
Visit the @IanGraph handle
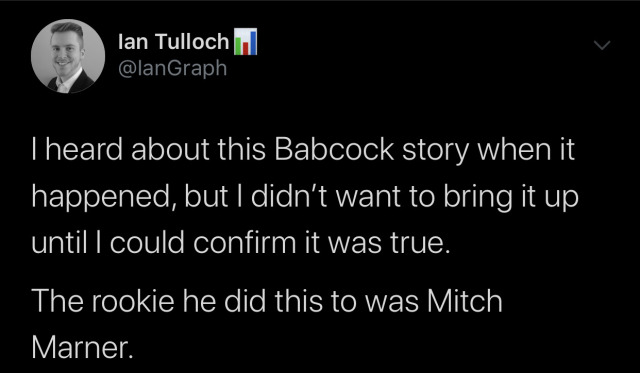172,68
